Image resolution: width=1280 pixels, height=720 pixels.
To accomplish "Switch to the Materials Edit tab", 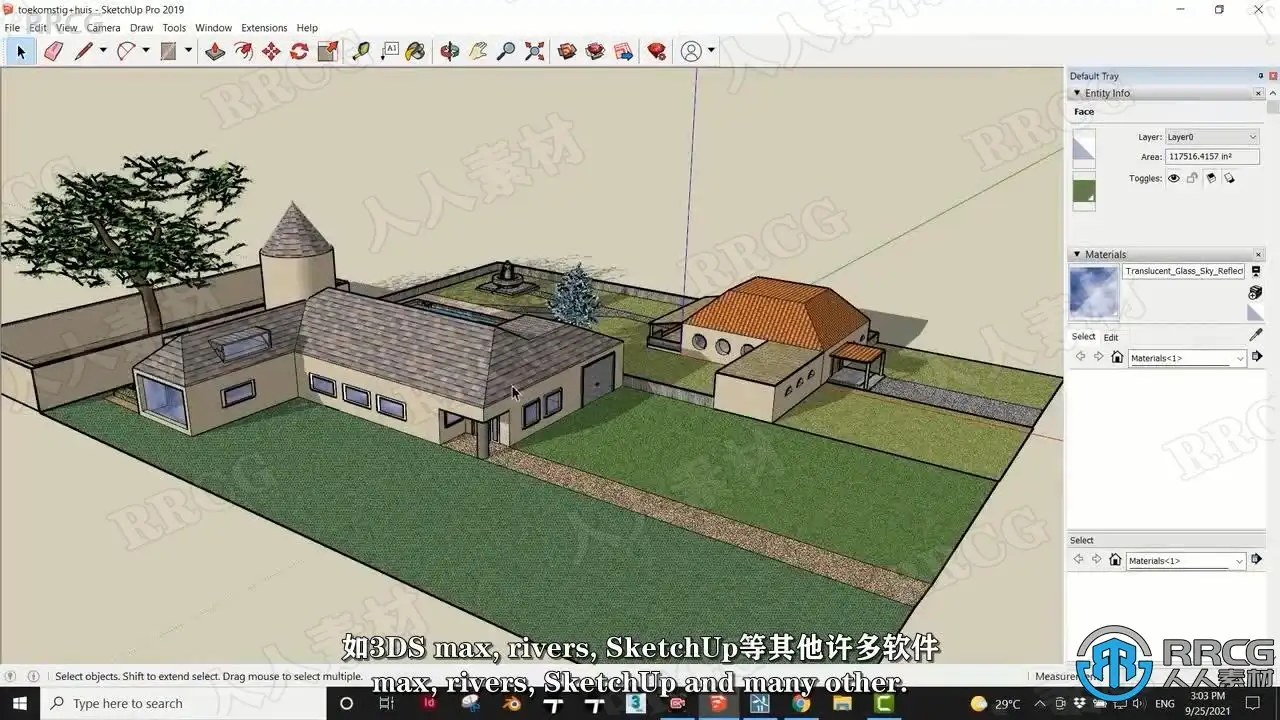I will pyautogui.click(x=1111, y=337).
